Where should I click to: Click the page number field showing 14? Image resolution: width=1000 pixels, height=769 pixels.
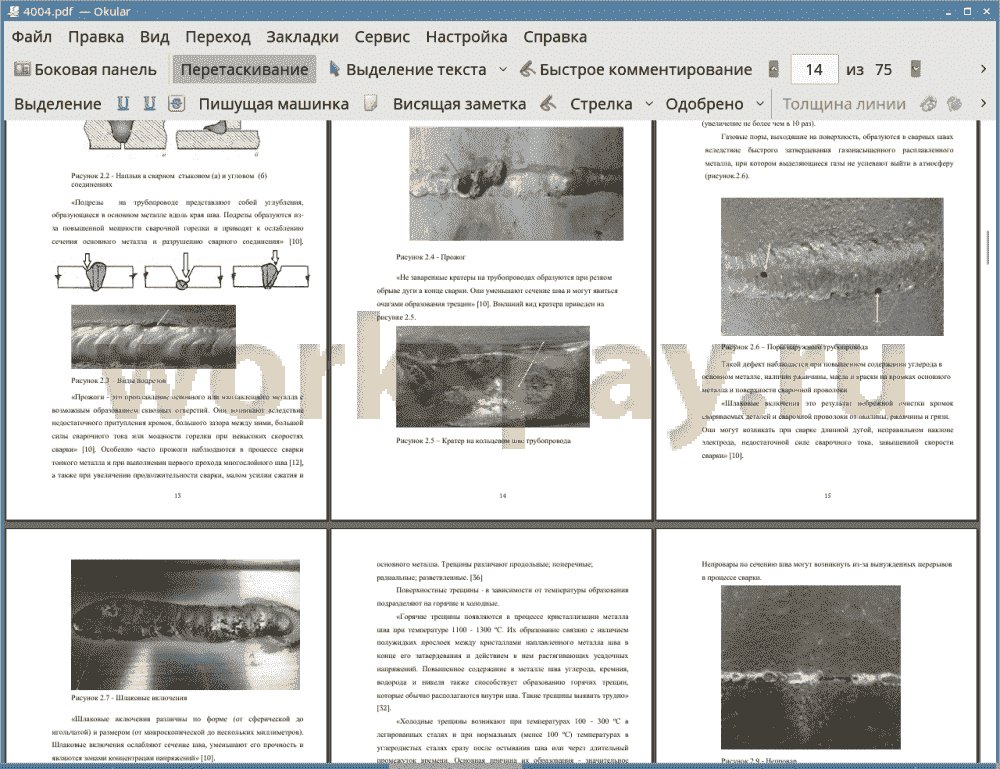(814, 70)
